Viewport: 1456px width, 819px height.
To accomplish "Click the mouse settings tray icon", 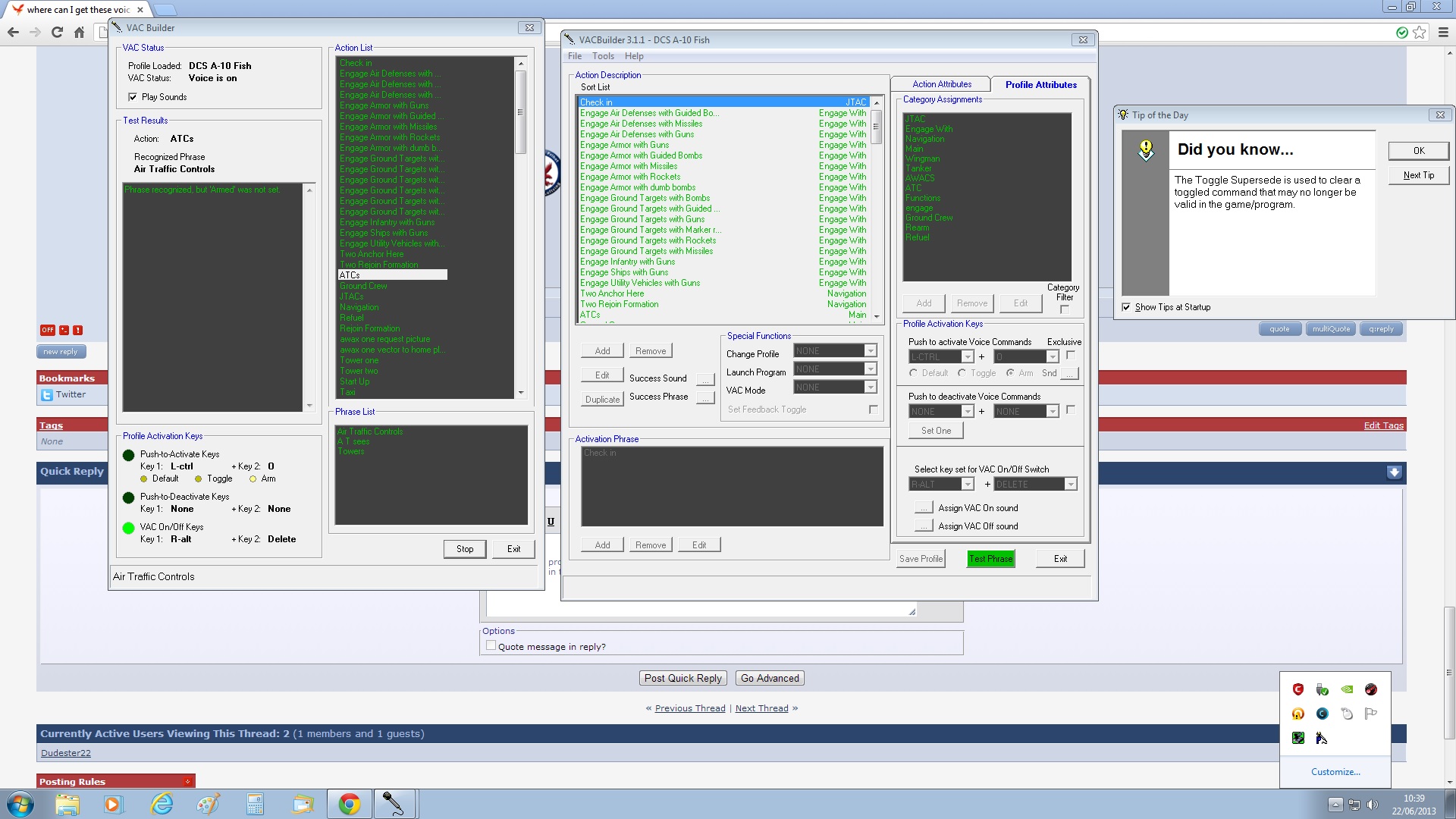I will pyautogui.click(x=1347, y=714).
